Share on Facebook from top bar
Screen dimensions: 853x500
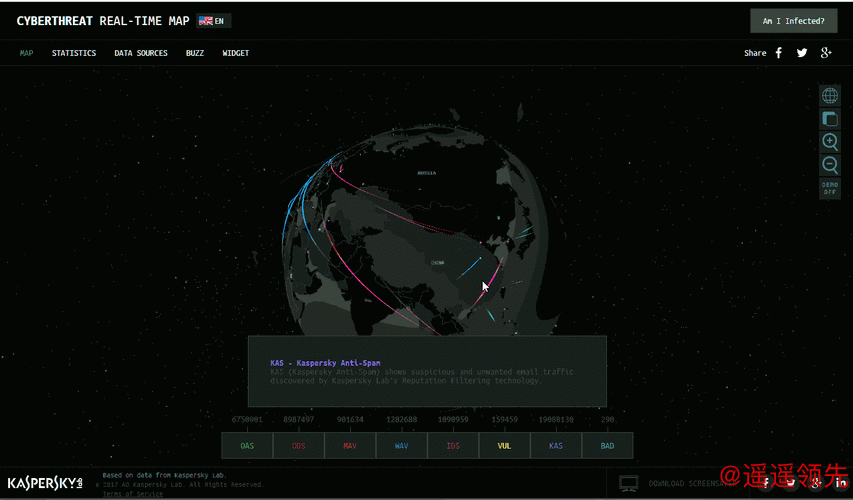(779, 53)
